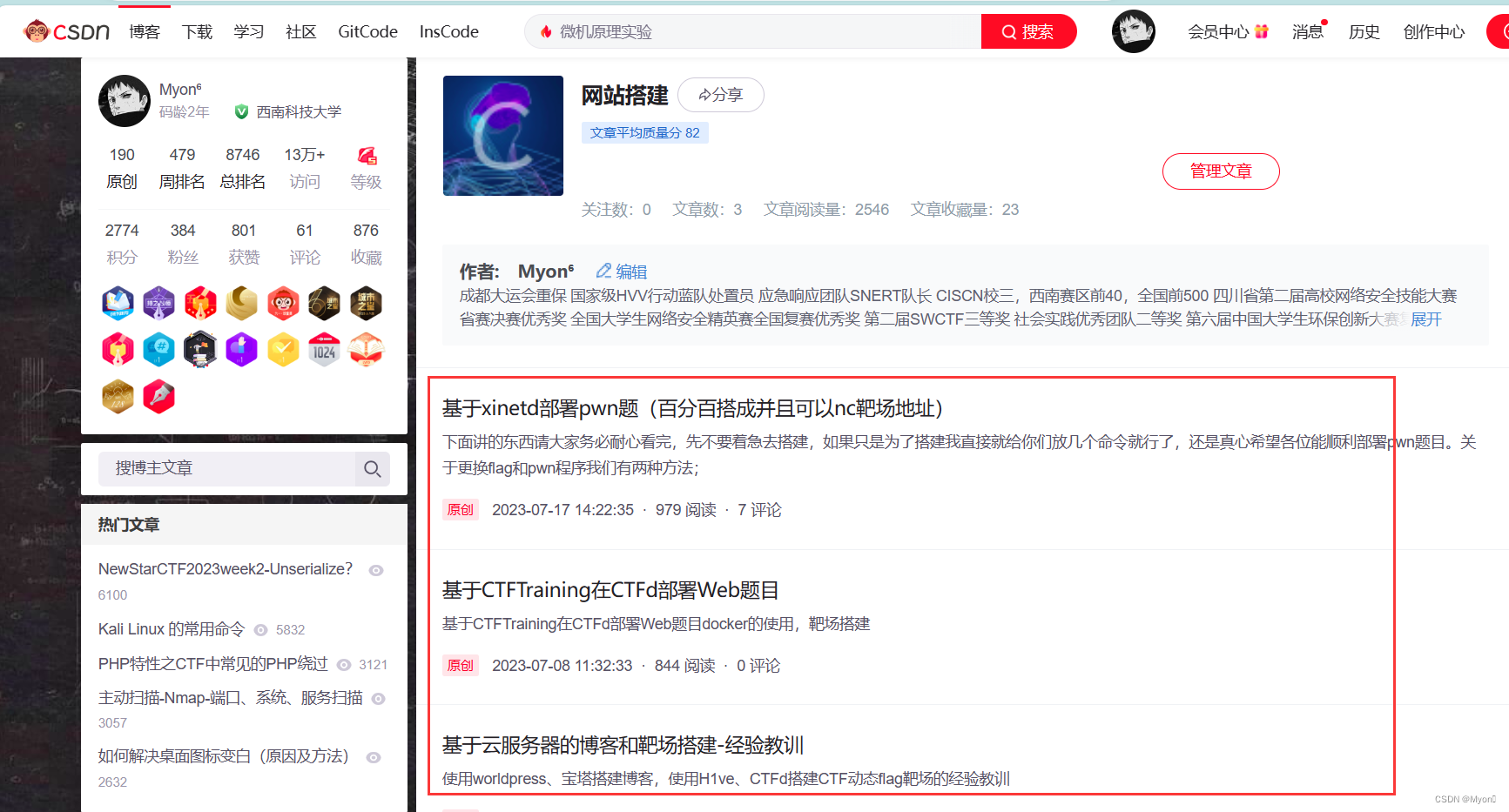Click the pink-and-yellow pen-nib badge
This screenshot has width=1509, height=812.
coord(118,349)
